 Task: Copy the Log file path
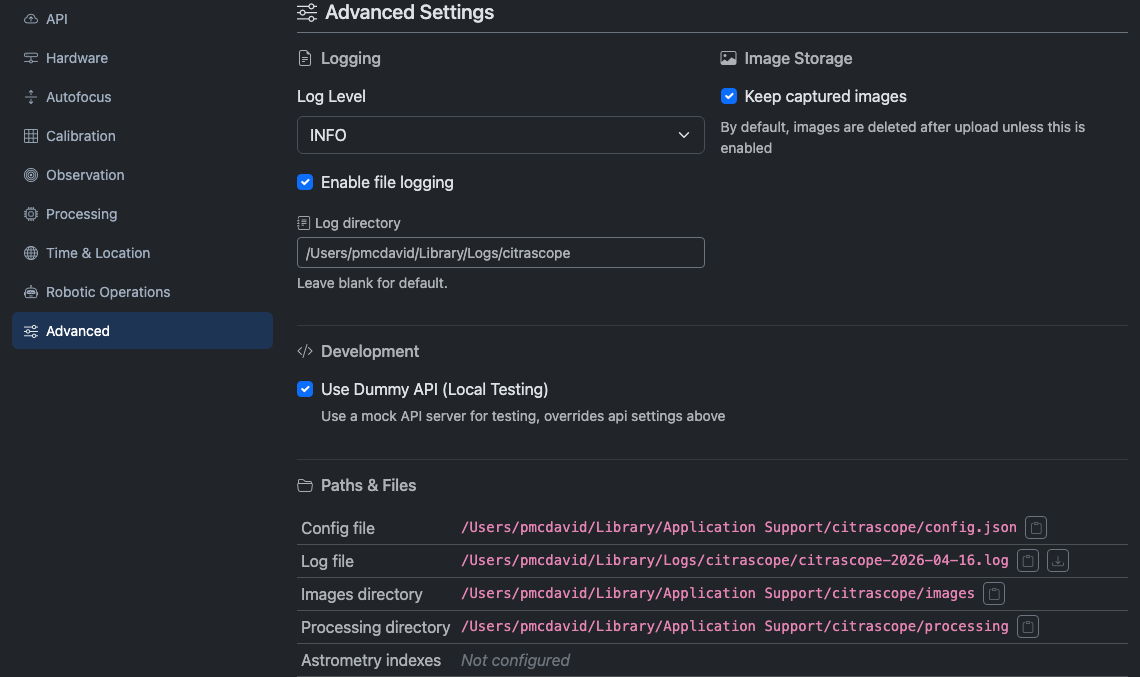tap(1027, 561)
